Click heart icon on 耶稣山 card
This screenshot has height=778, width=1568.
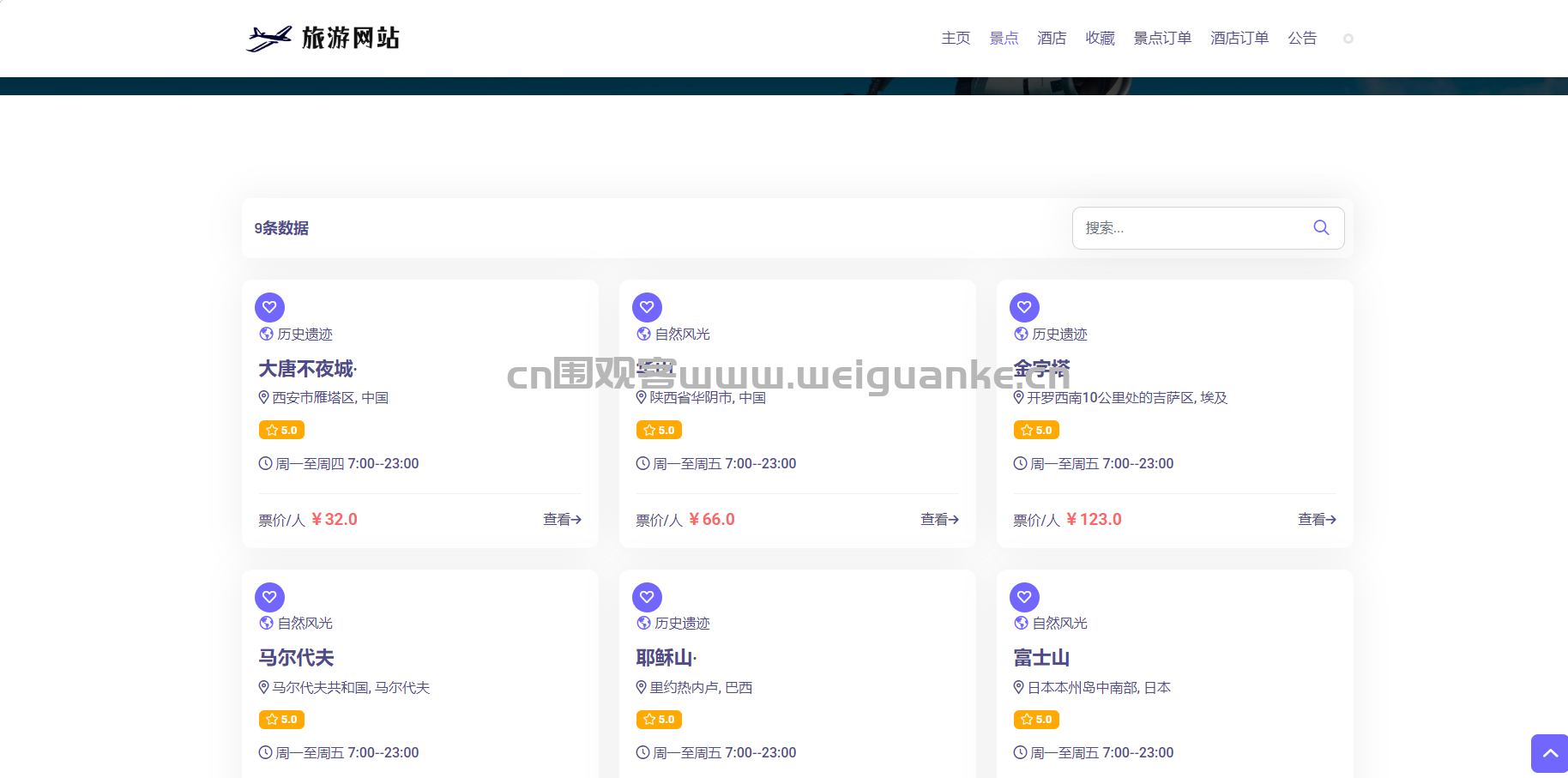[x=647, y=597]
